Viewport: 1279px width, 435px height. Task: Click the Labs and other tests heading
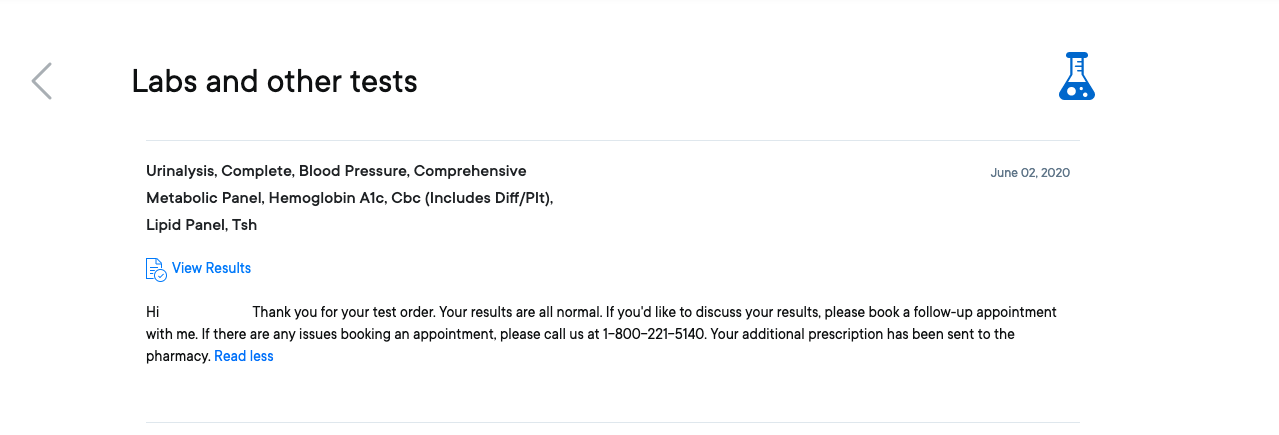[x=274, y=81]
